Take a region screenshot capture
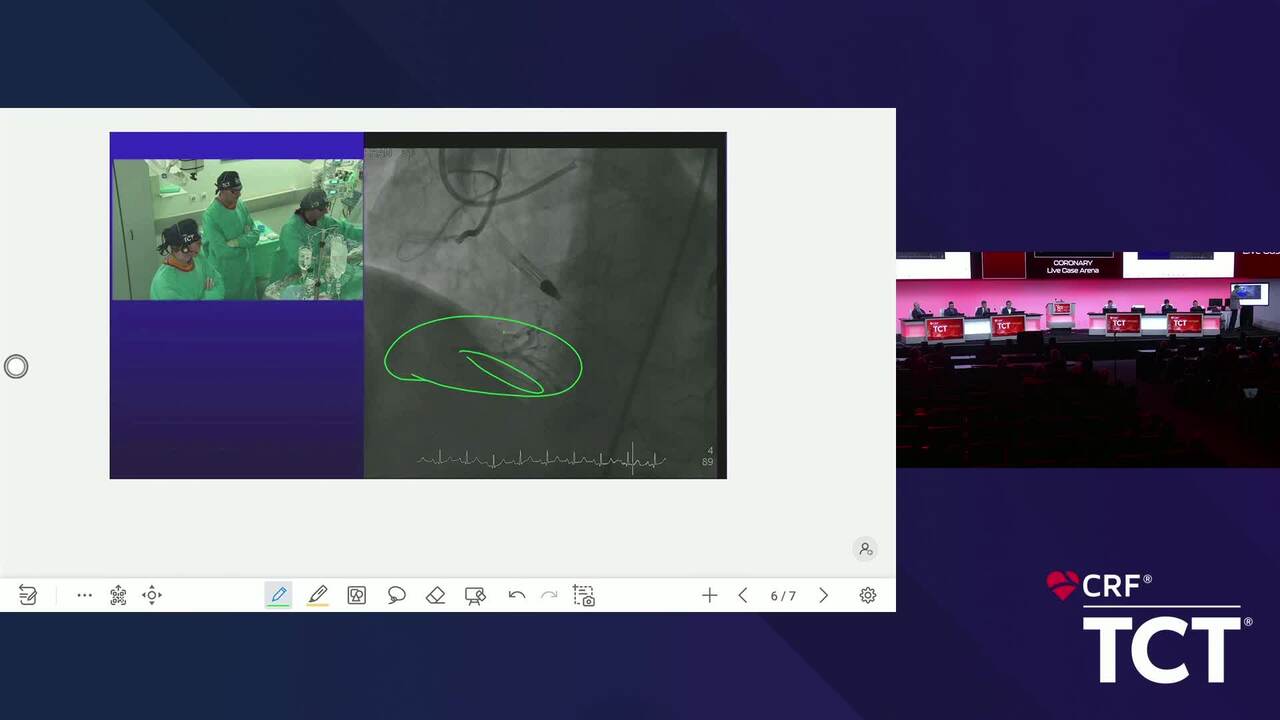Image resolution: width=1280 pixels, height=720 pixels. pyautogui.click(x=584, y=595)
